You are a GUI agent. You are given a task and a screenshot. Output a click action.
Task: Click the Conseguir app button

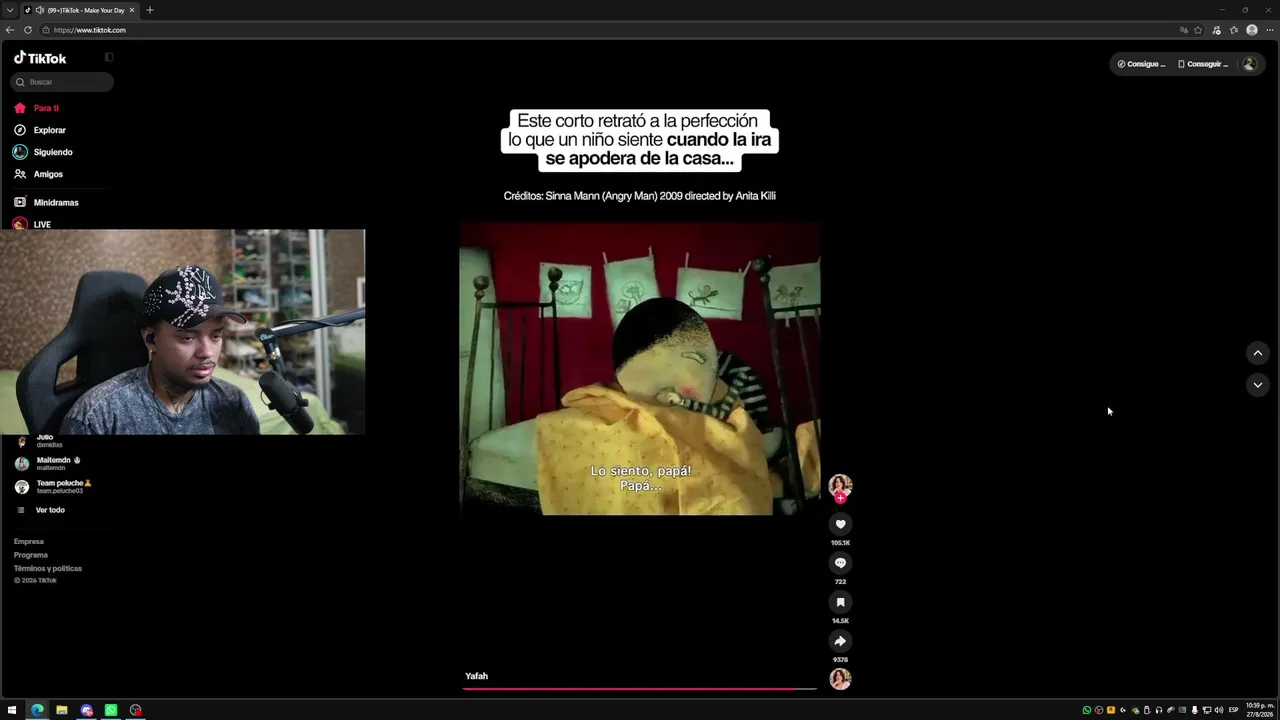click(x=1203, y=64)
